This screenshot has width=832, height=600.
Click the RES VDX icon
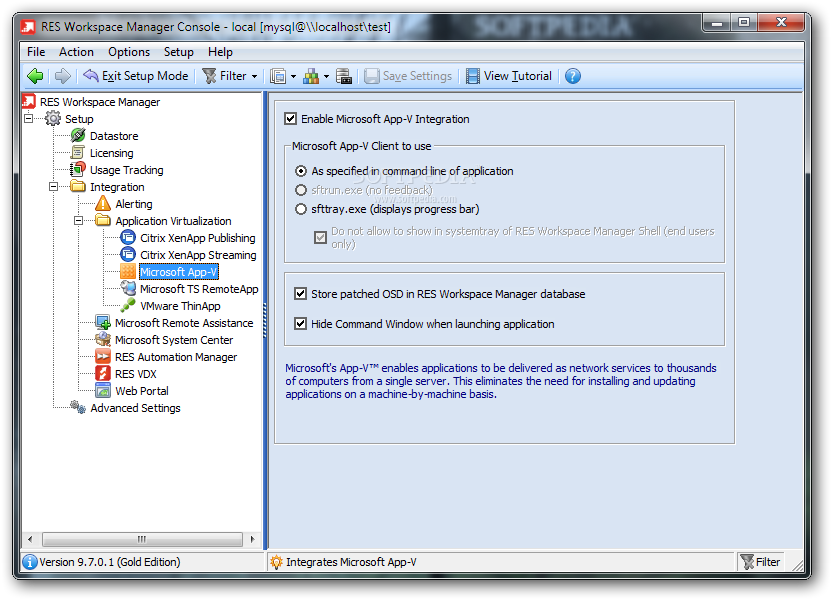click(103, 373)
